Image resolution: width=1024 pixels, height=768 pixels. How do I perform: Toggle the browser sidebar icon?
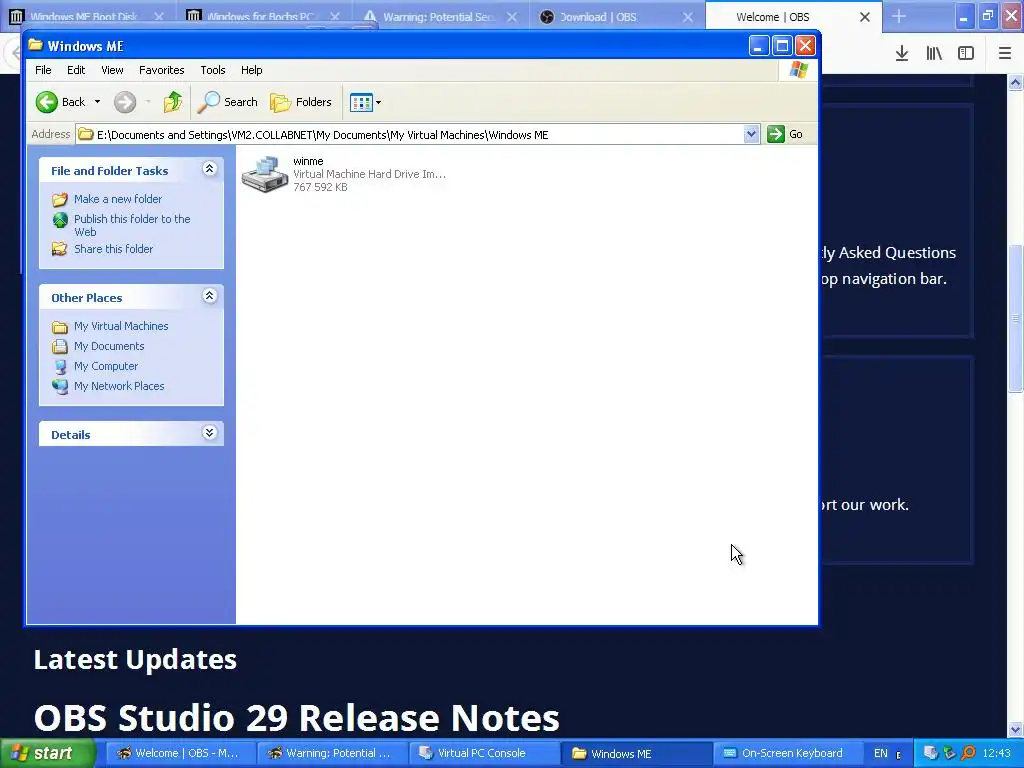pos(966,54)
